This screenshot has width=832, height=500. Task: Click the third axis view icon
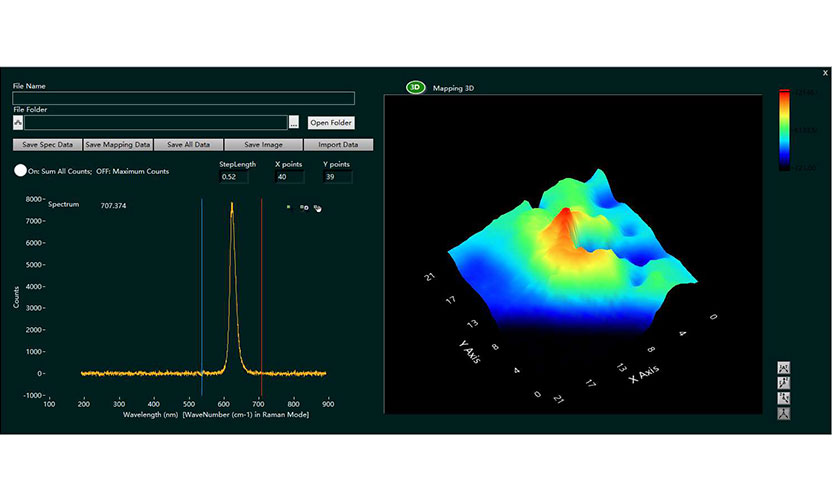coord(784,397)
